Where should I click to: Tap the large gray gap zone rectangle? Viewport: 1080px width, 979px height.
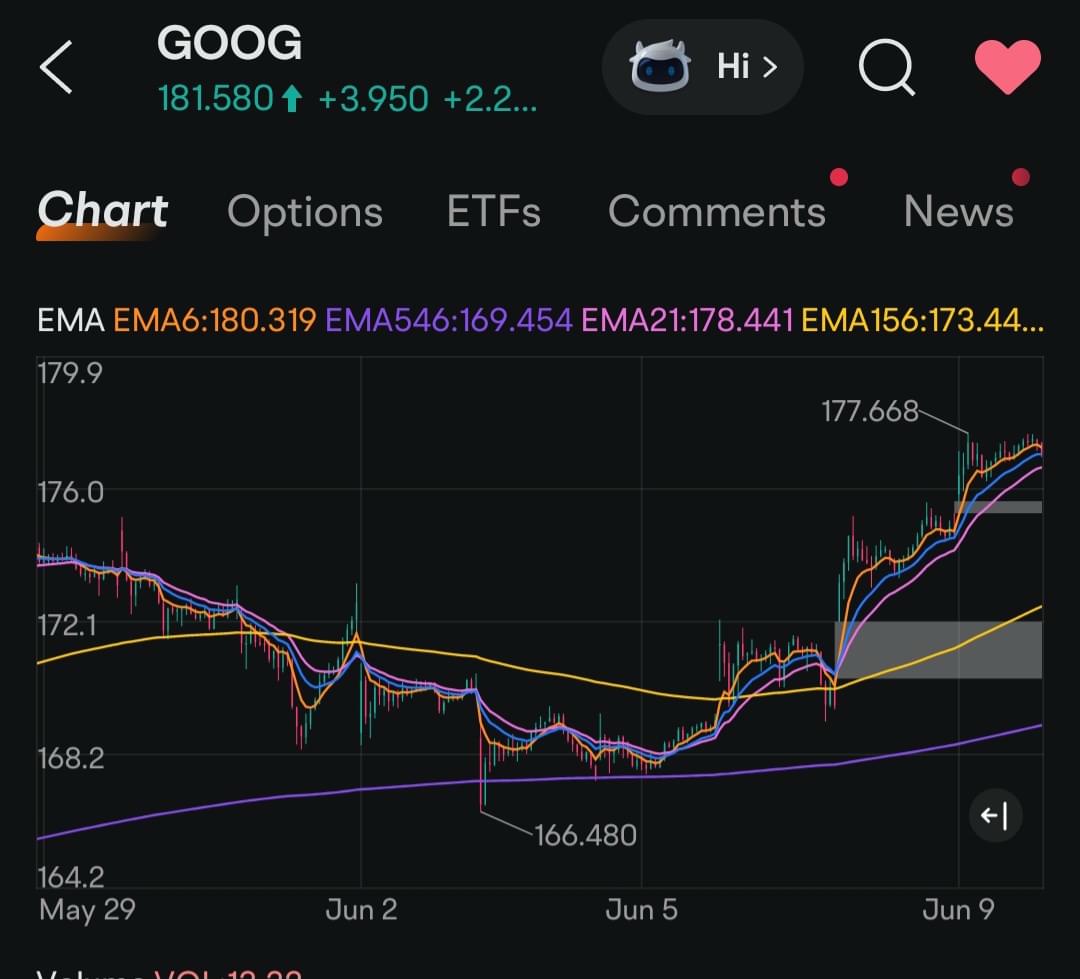coord(938,650)
